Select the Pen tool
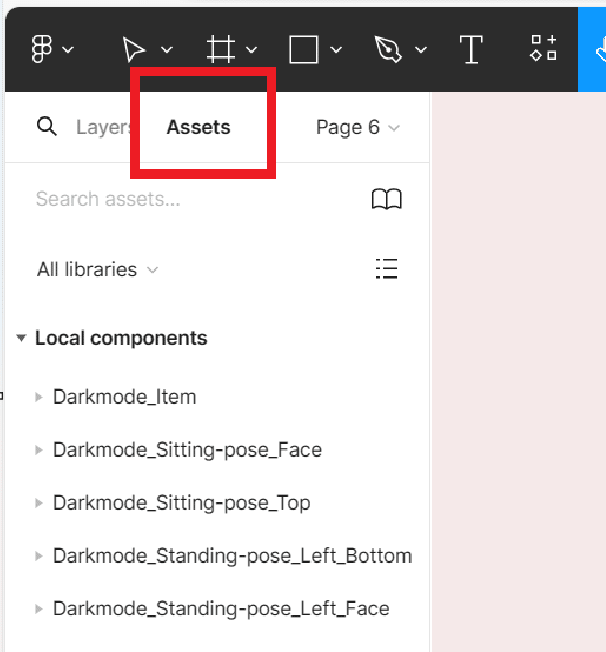Image resolution: width=606 pixels, height=652 pixels. click(x=388, y=49)
